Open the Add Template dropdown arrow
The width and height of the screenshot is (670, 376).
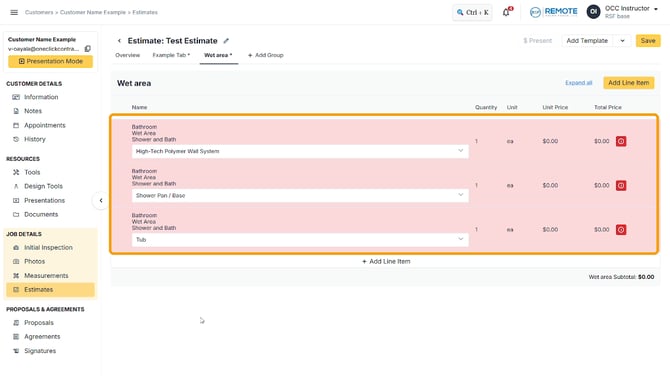click(x=623, y=41)
